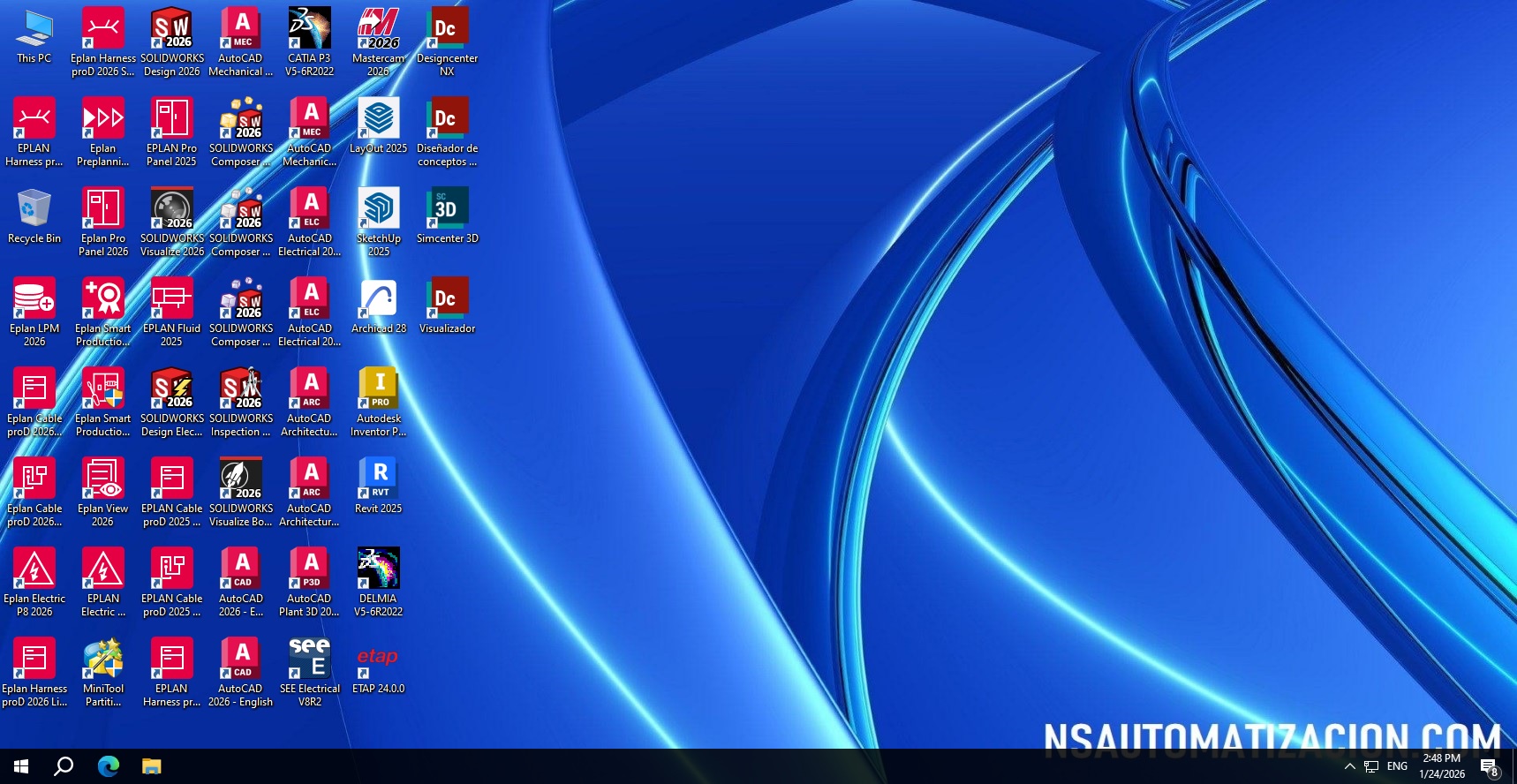1517x784 pixels.
Task: Launch the ETAP 24.0.0 shortcut
Action: tap(379, 667)
